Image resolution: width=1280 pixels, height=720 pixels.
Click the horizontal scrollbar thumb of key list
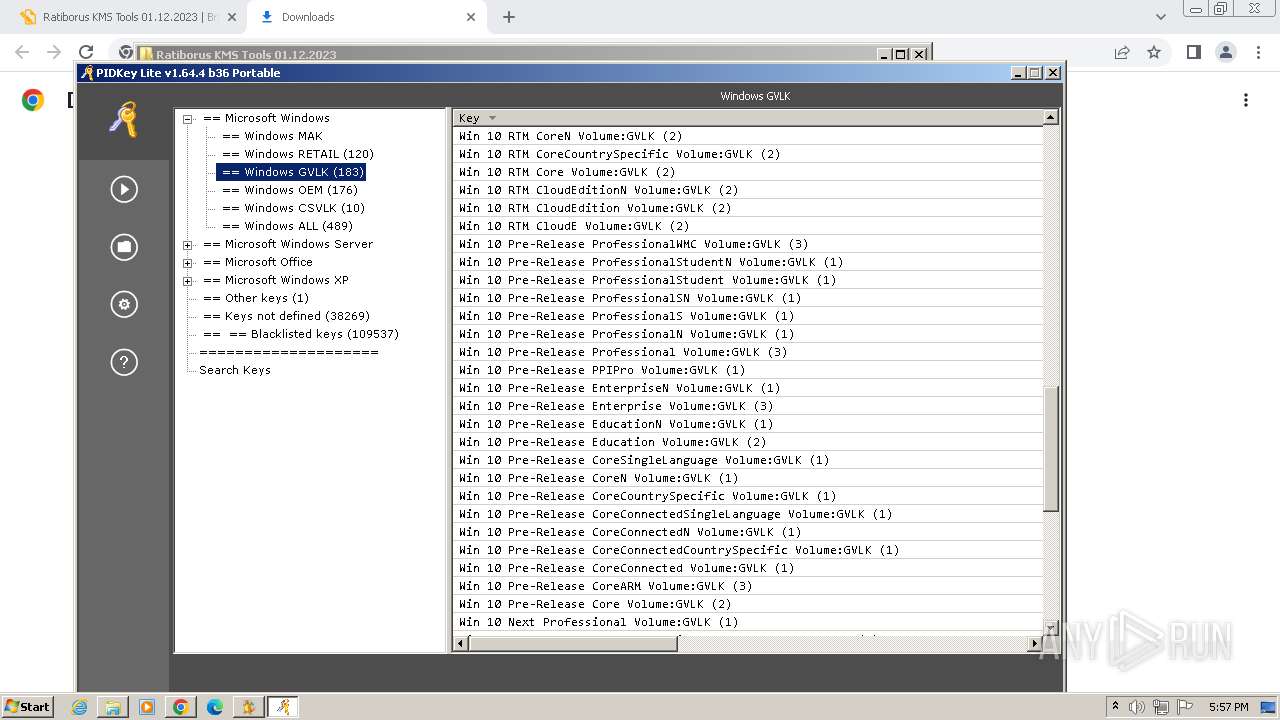pos(573,643)
